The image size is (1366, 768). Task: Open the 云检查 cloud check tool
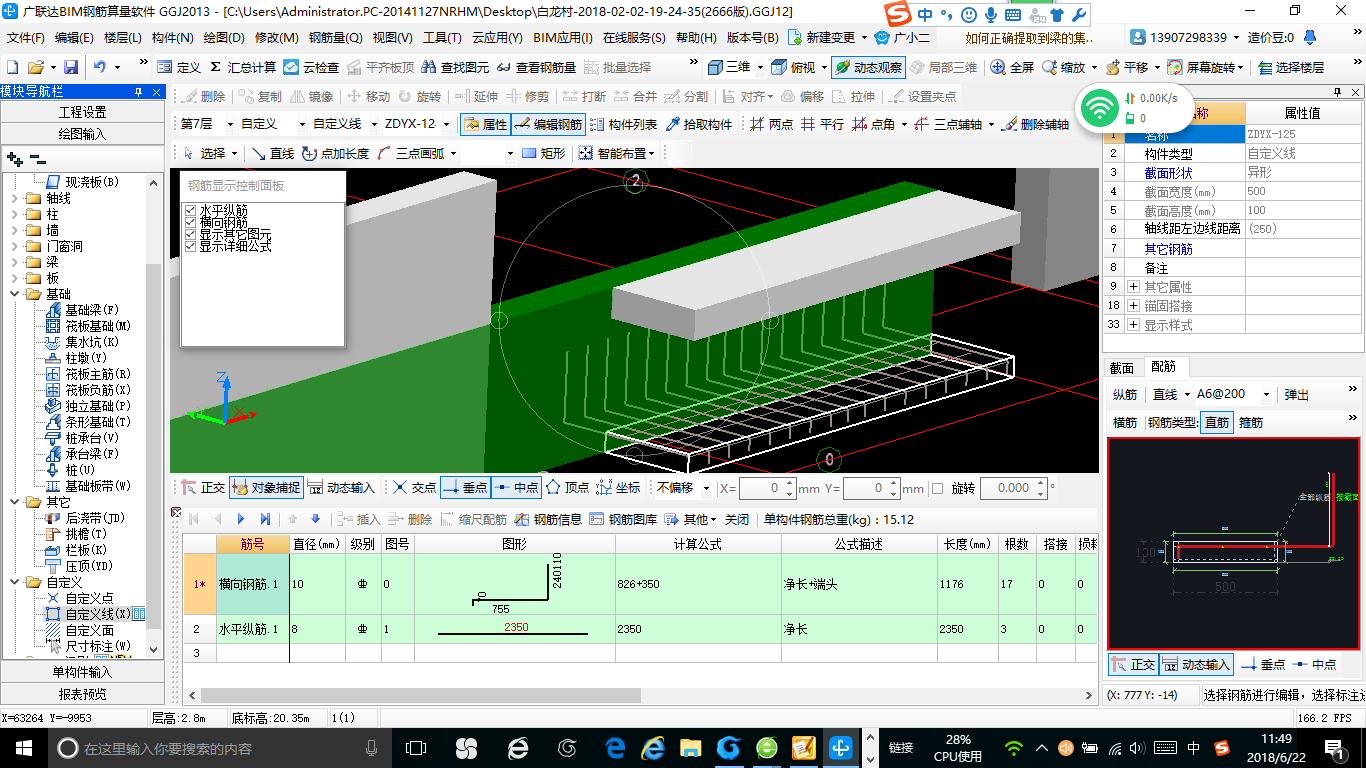pos(311,67)
